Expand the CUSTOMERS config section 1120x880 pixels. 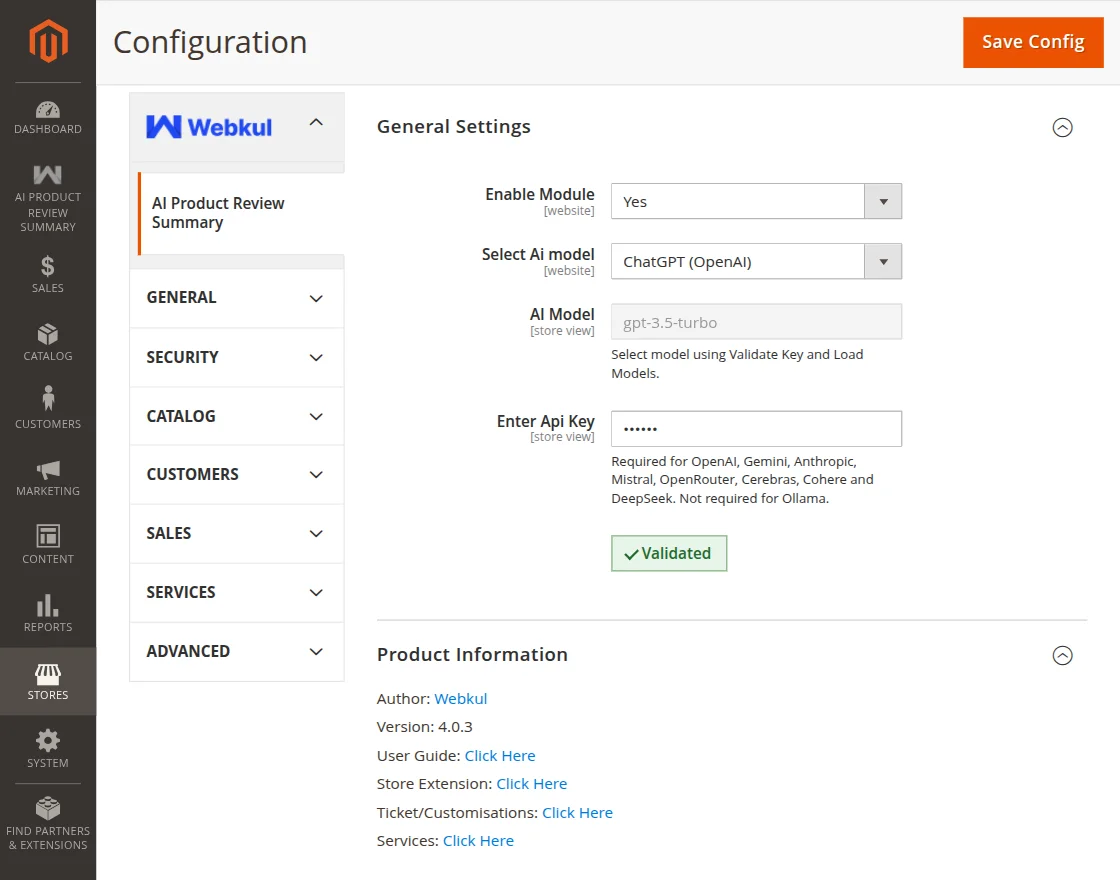tap(236, 474)
